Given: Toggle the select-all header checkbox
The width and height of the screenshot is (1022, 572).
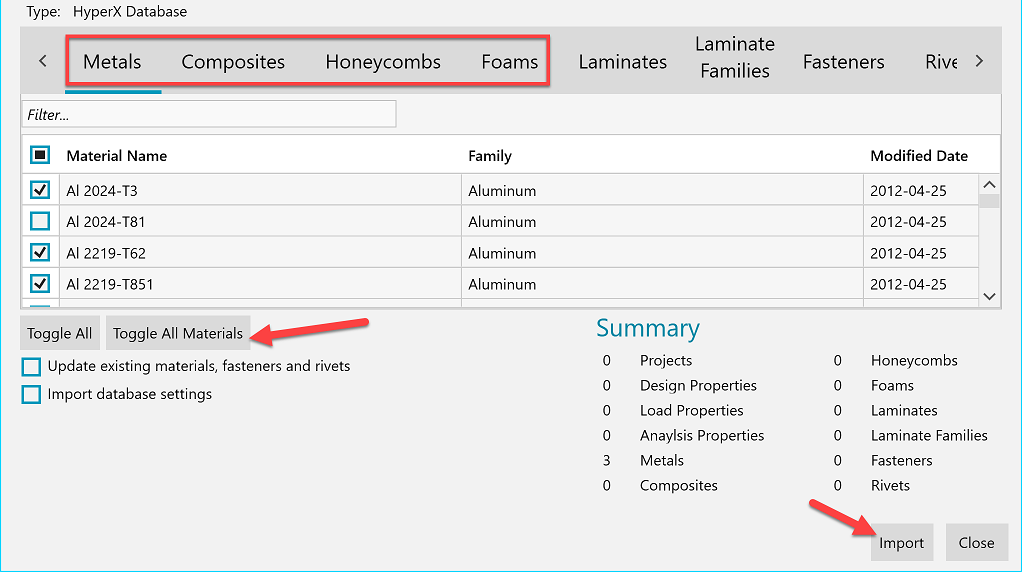Looking at the screenshot, I should click(x=40, y=155).
